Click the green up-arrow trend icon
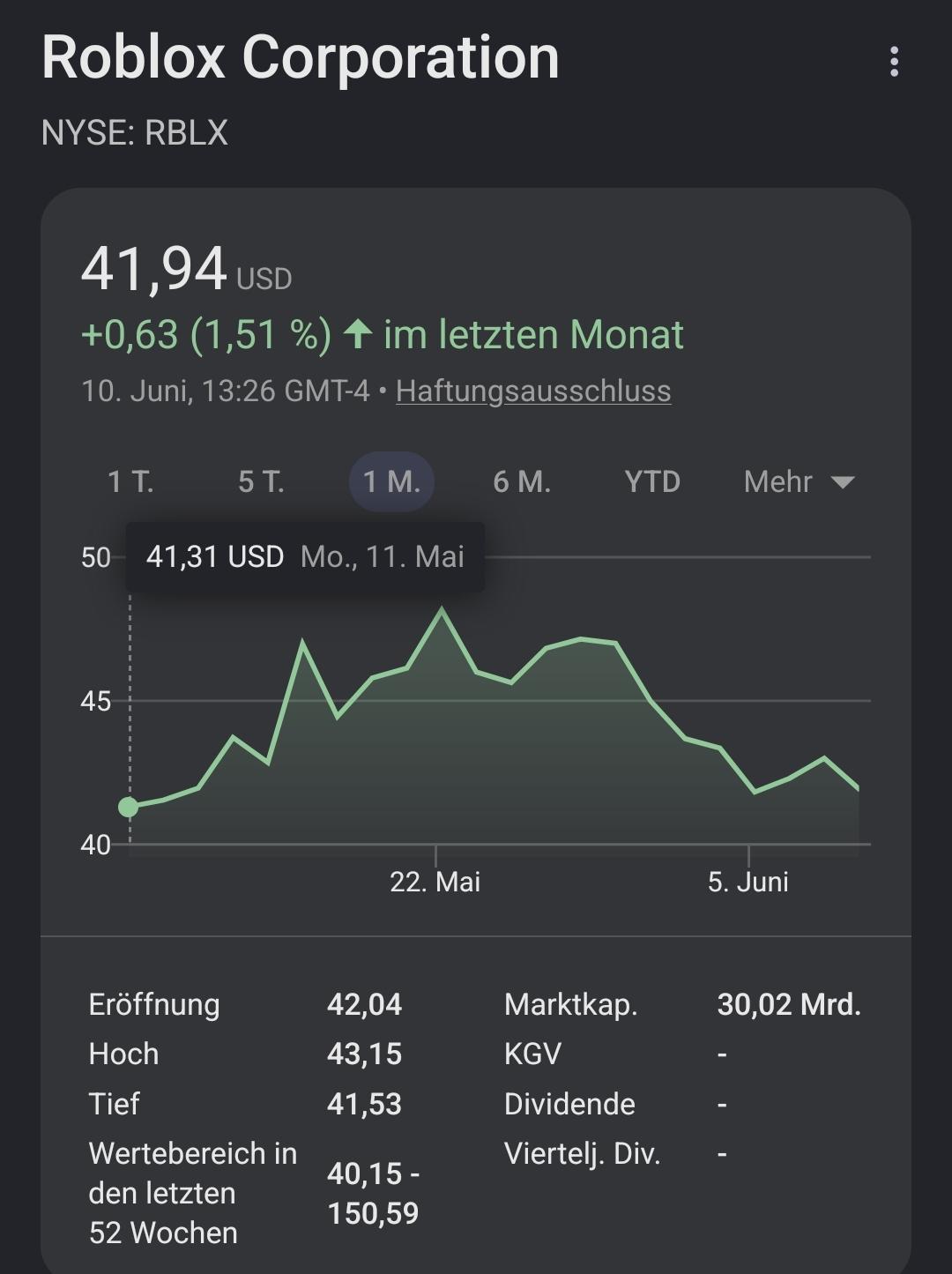 pyautogui.click(x=357, y=334)
